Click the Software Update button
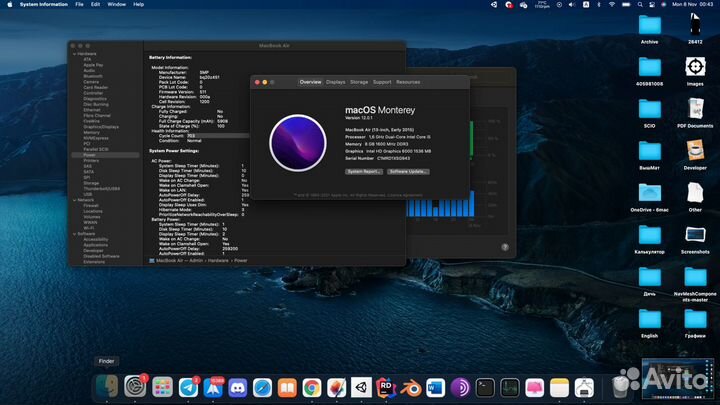 point(408,172)
